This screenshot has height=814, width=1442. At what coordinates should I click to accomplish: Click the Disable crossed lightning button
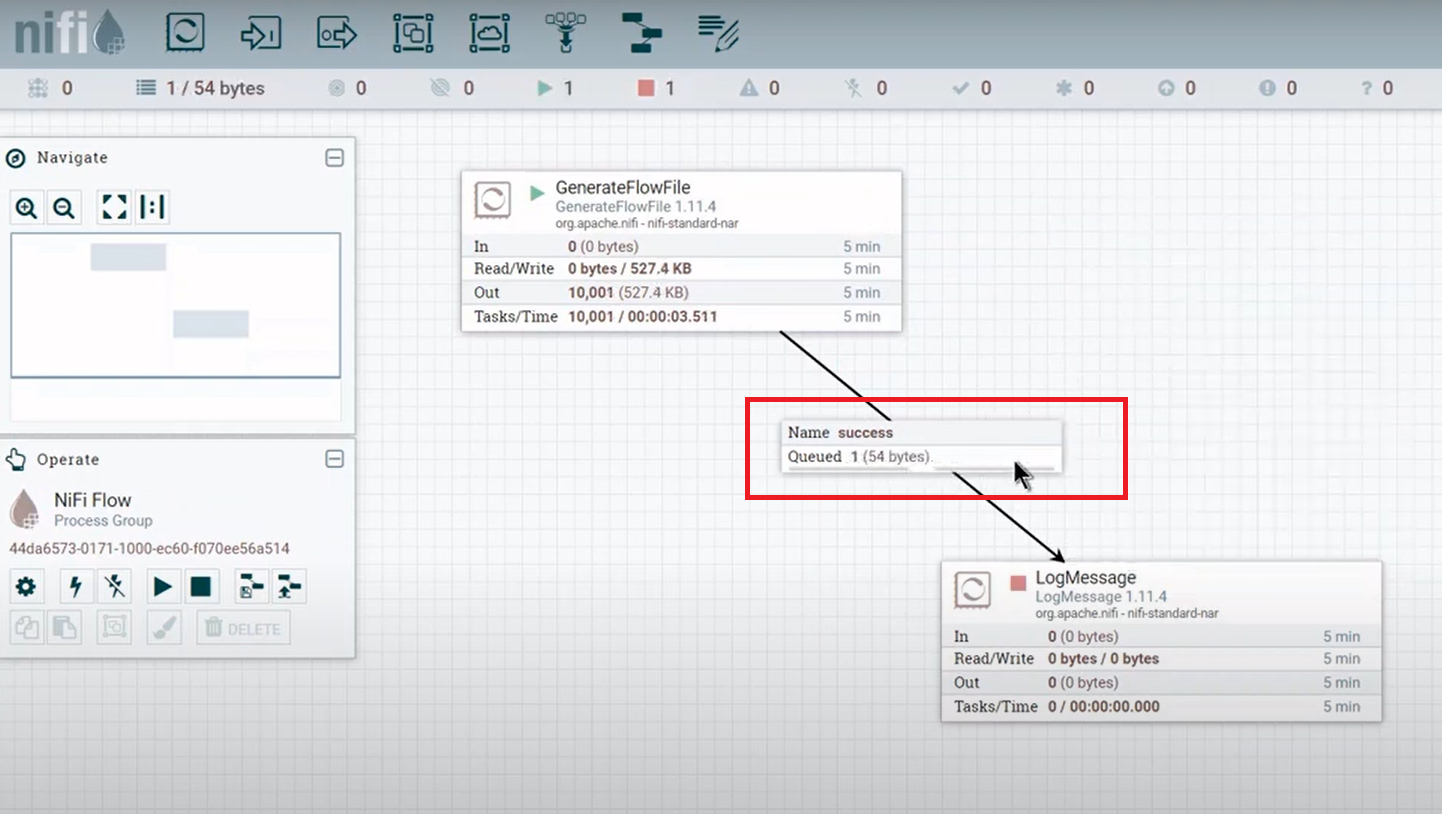[115, 586]
